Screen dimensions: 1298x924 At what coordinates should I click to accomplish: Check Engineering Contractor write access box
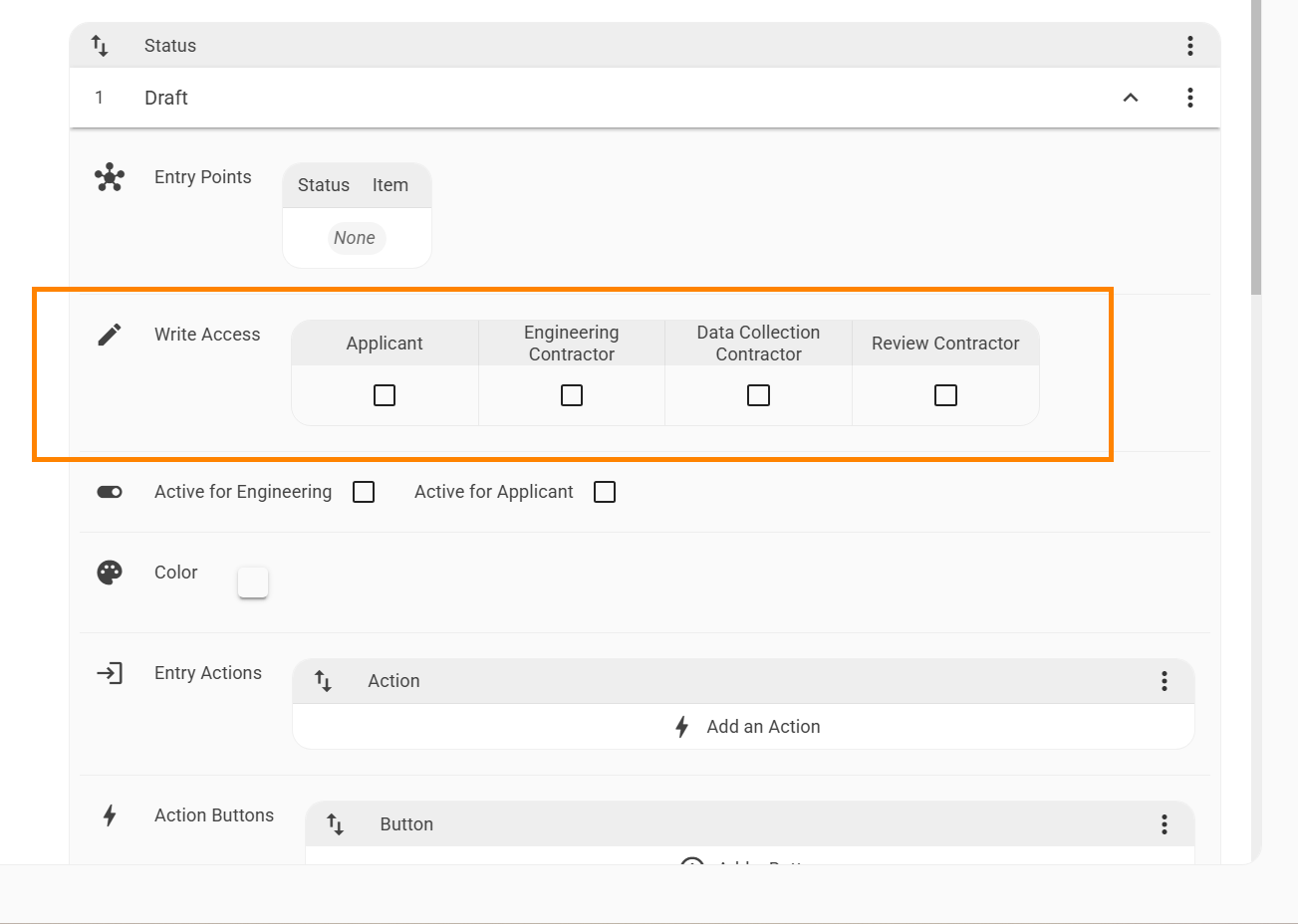tap(572, 395)
